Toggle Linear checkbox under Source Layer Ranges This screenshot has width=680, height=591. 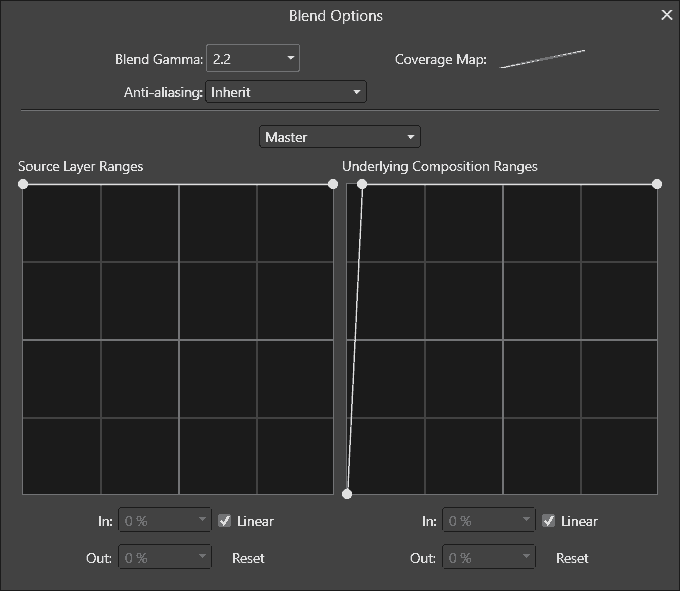(225, 521)
